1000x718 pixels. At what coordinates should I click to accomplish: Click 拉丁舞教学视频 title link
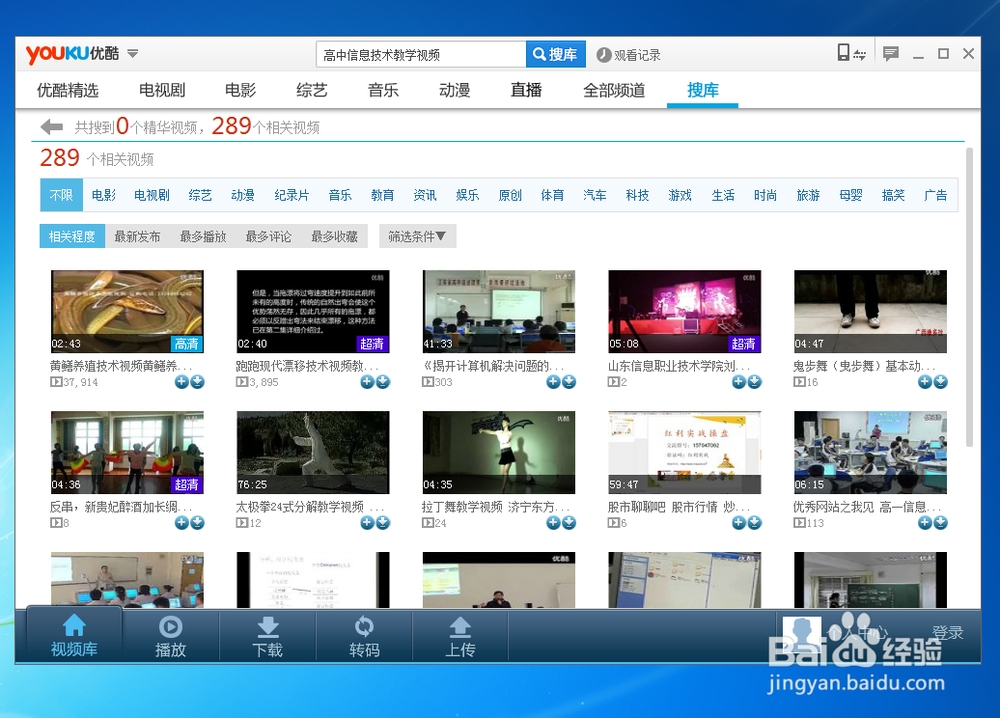[x=496, y=507]
